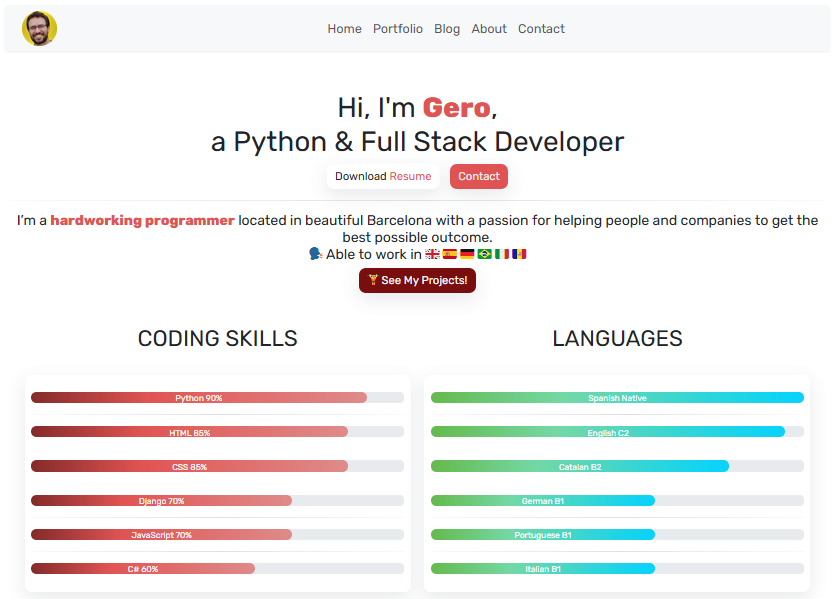Click the German flag emoji

[467, 254]
